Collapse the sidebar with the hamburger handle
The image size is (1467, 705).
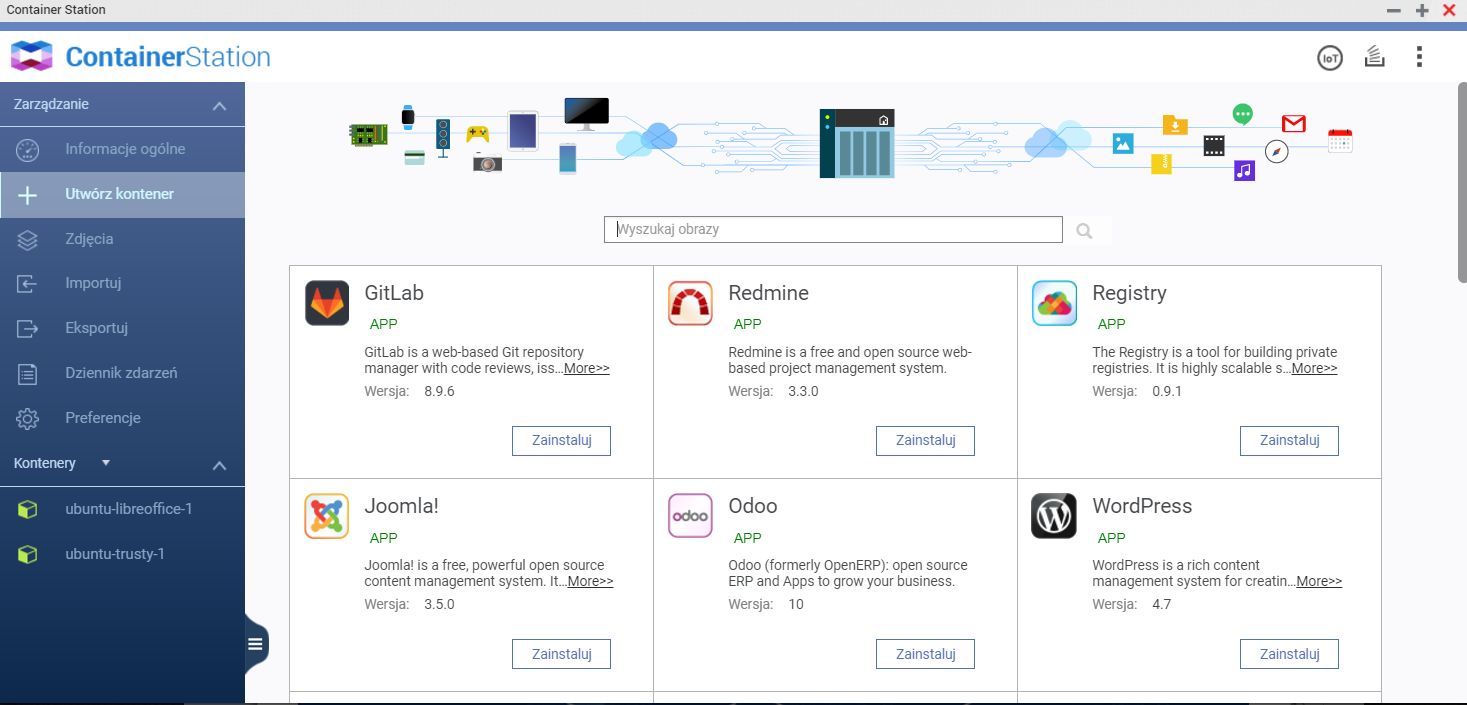point(255,643)
